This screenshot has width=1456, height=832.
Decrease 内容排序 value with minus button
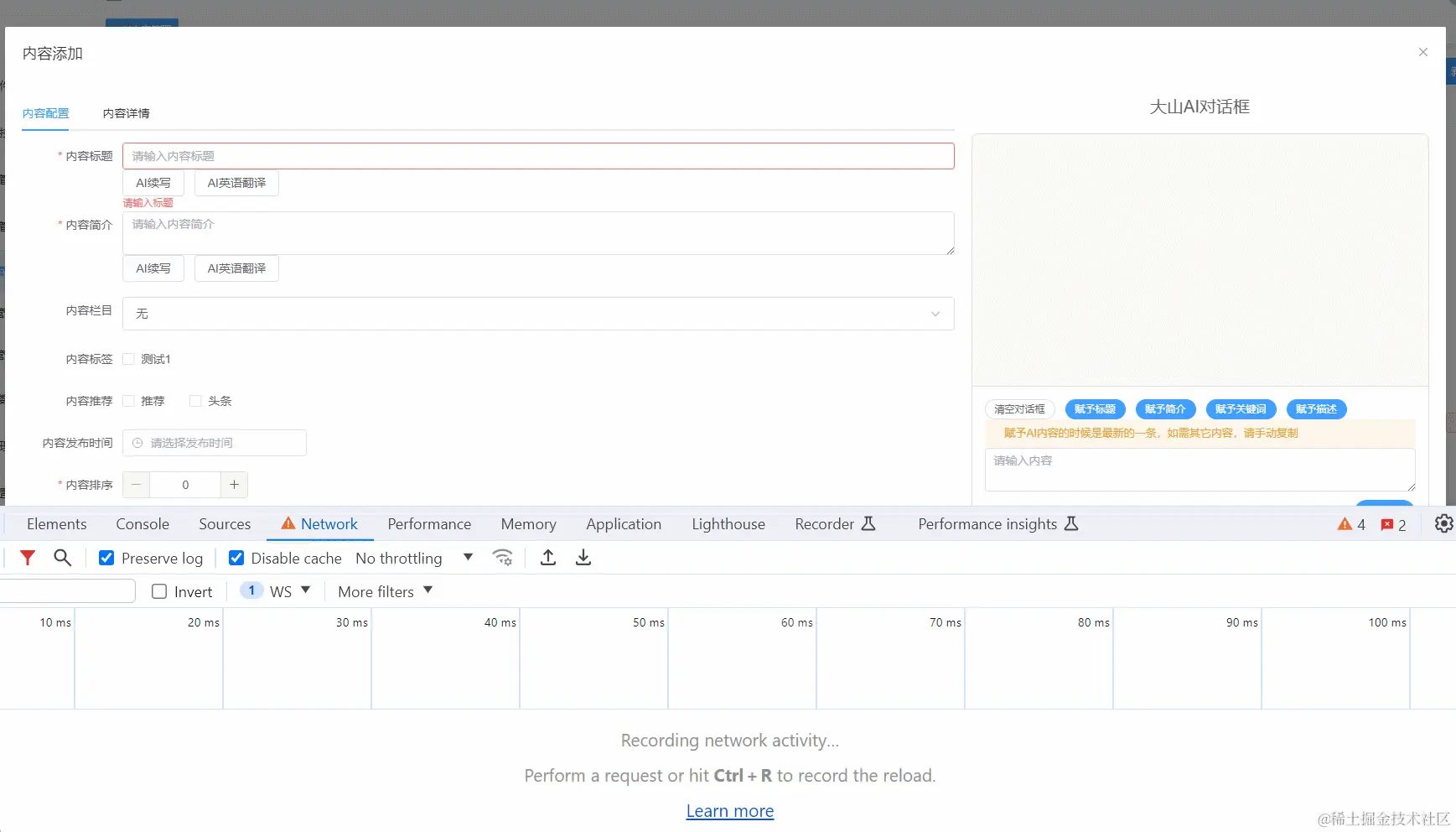coord(136,485)
